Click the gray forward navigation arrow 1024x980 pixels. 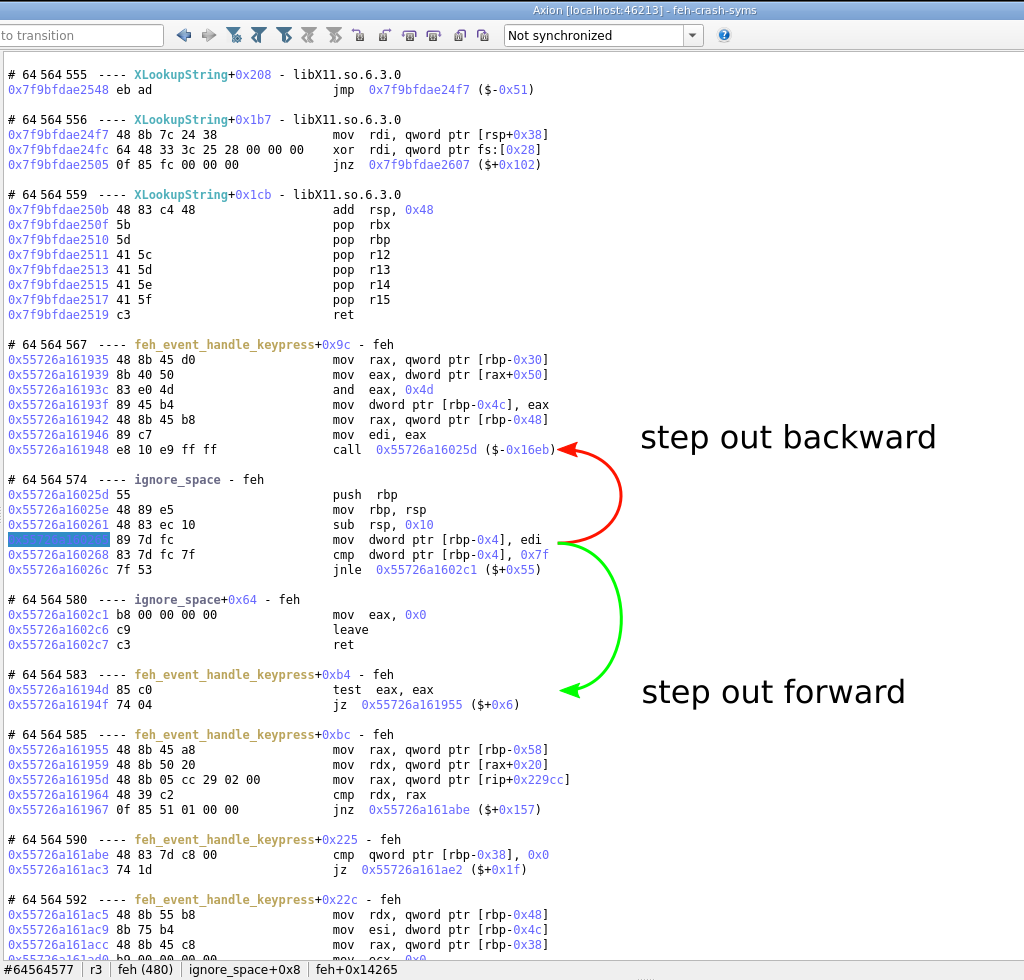[209, 35]
